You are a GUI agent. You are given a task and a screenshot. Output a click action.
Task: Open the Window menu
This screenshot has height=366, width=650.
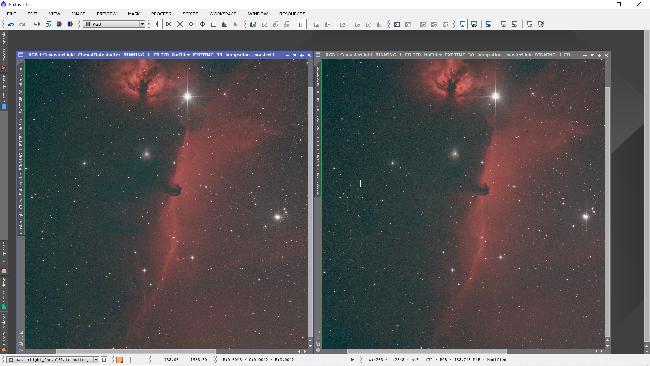point(257,13)
